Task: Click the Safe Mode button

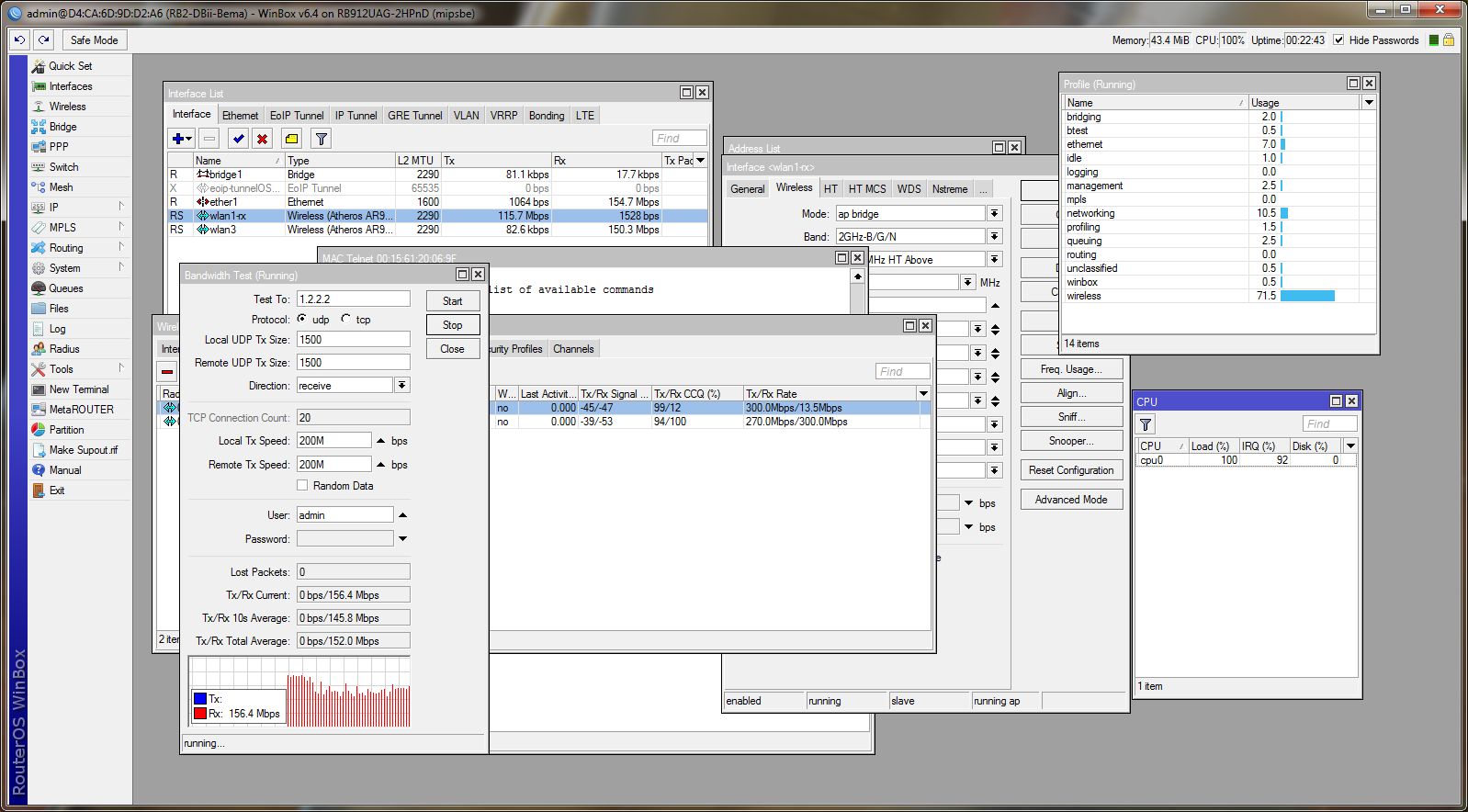Action: click(x=94, y=39)
